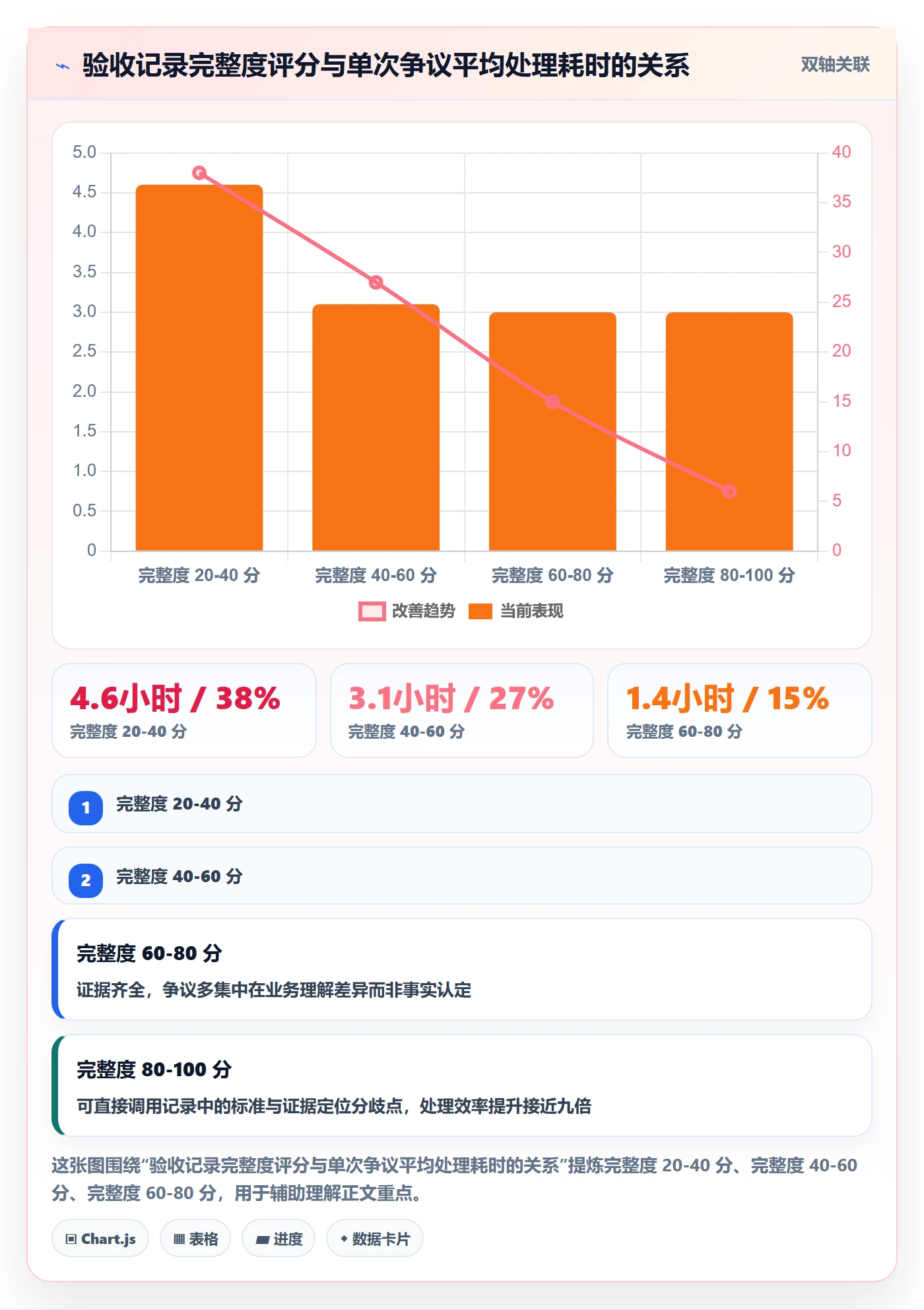Click the blue number 1 badge
This screenshot has height=1310, width=924.
pyautogui.click(x=86, y=808)
